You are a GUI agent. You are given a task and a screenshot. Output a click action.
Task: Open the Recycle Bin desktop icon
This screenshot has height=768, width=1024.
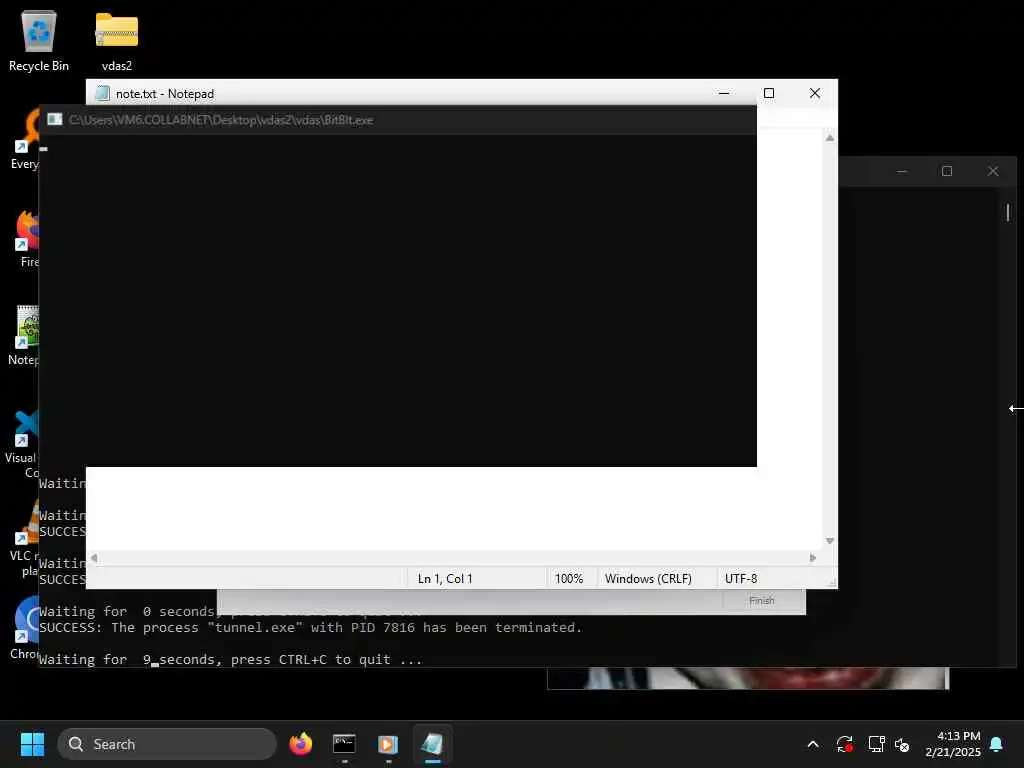coord(39,40)
